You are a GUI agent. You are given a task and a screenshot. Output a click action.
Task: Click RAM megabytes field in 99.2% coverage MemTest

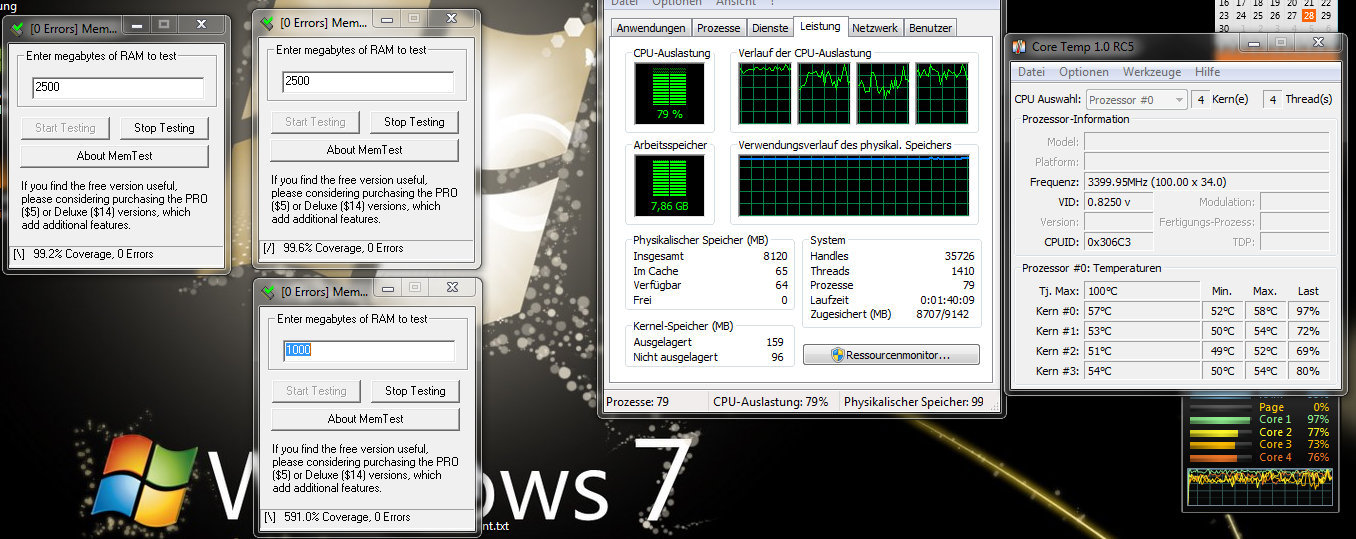click(118, 88)
